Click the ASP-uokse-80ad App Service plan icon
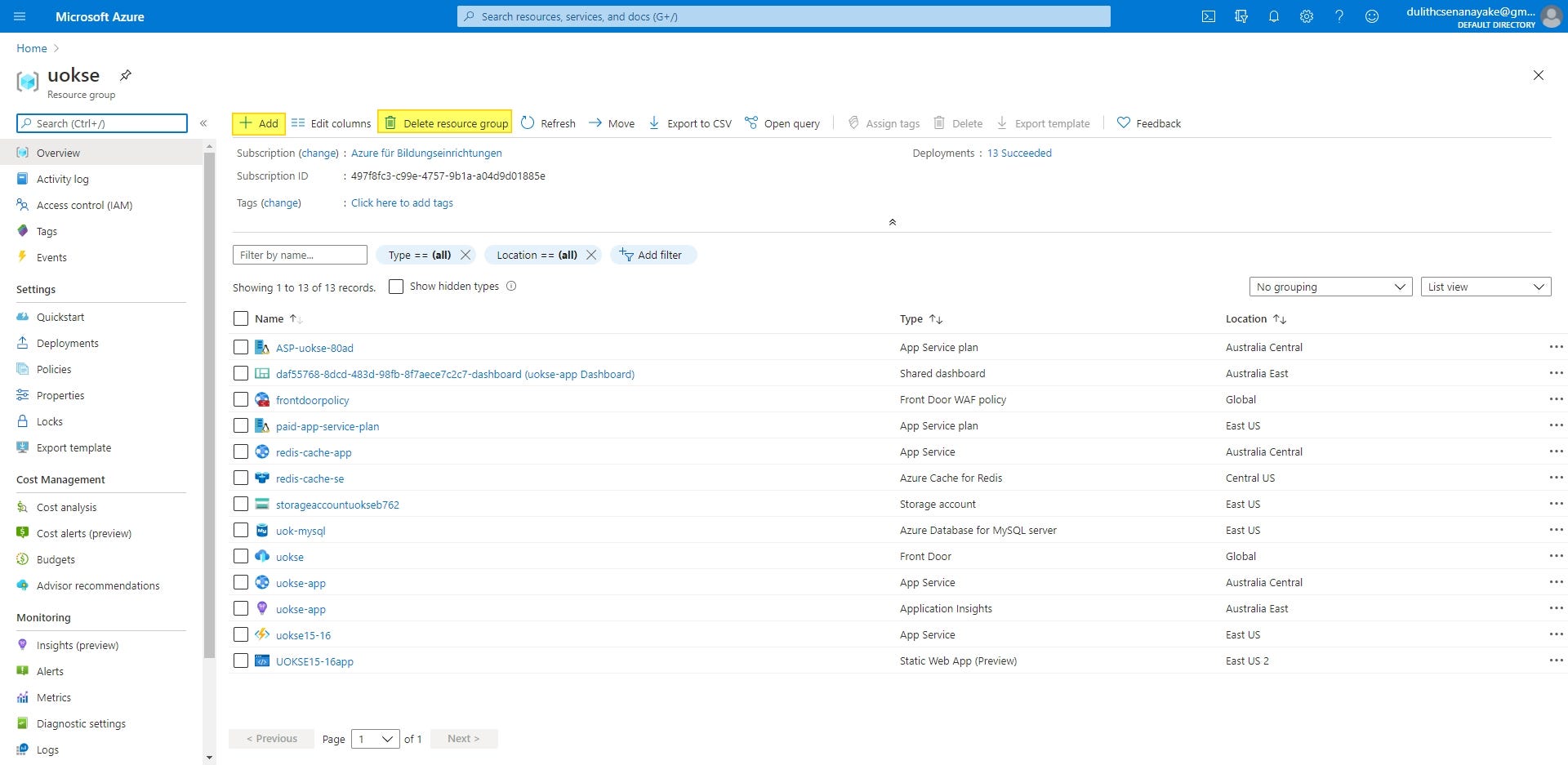The height and width of the screenshot is (765, 1568). pos(262,347)
